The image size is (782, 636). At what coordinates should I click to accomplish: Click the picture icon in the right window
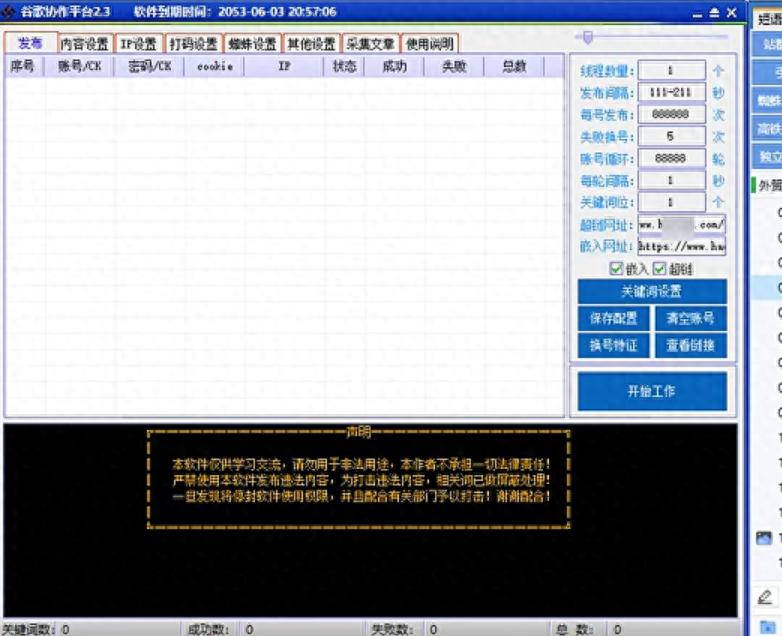[764, 538]
